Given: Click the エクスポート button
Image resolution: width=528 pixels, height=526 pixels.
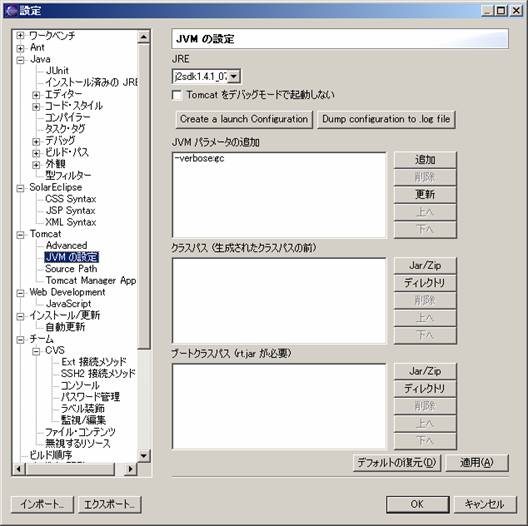Looking at the screenshot, I should tap(109, 504).
